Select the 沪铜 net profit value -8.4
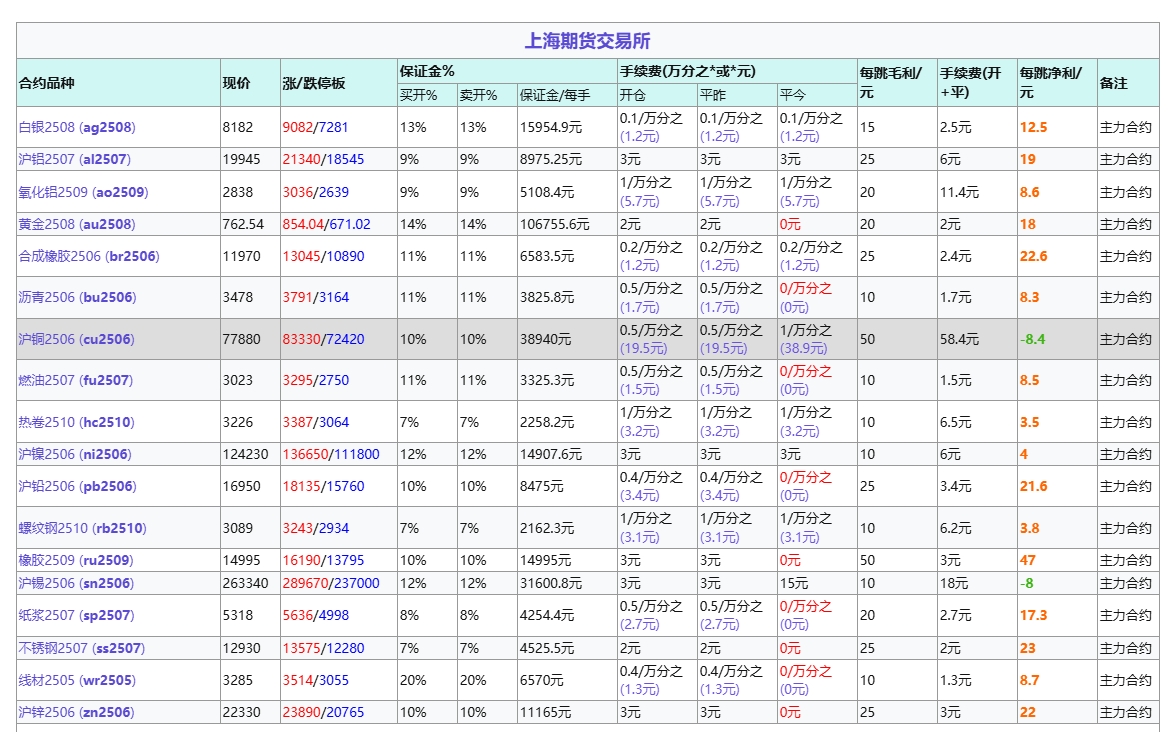 pyautogui.click(x=1032, y=340)
